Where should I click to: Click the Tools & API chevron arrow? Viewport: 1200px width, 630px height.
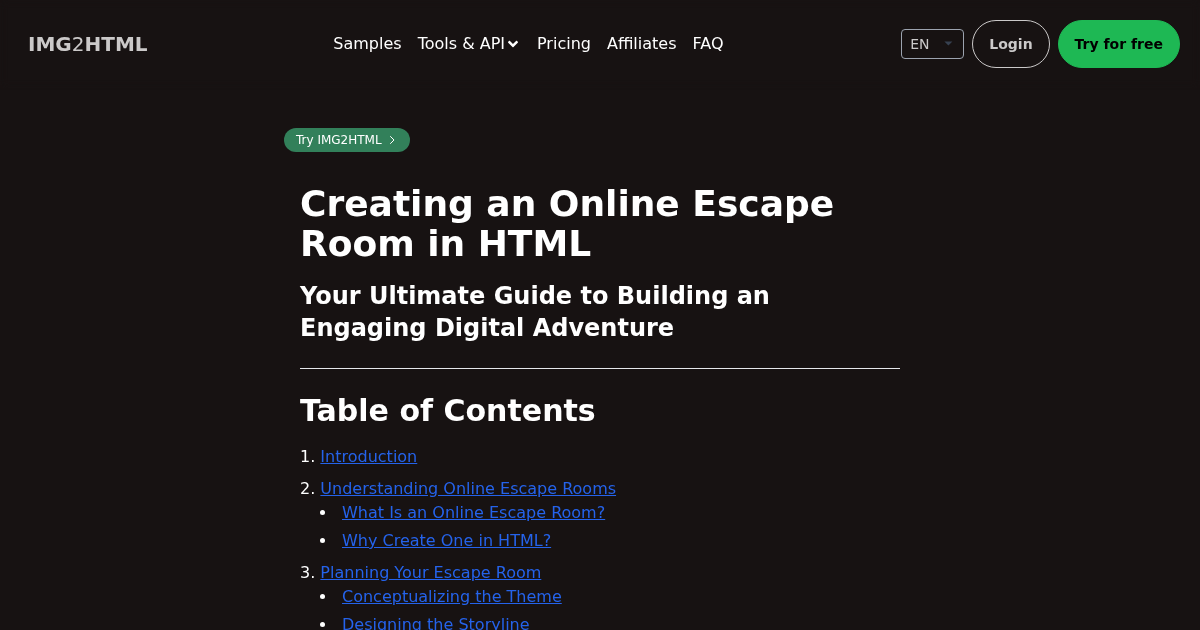click(513, 44)
